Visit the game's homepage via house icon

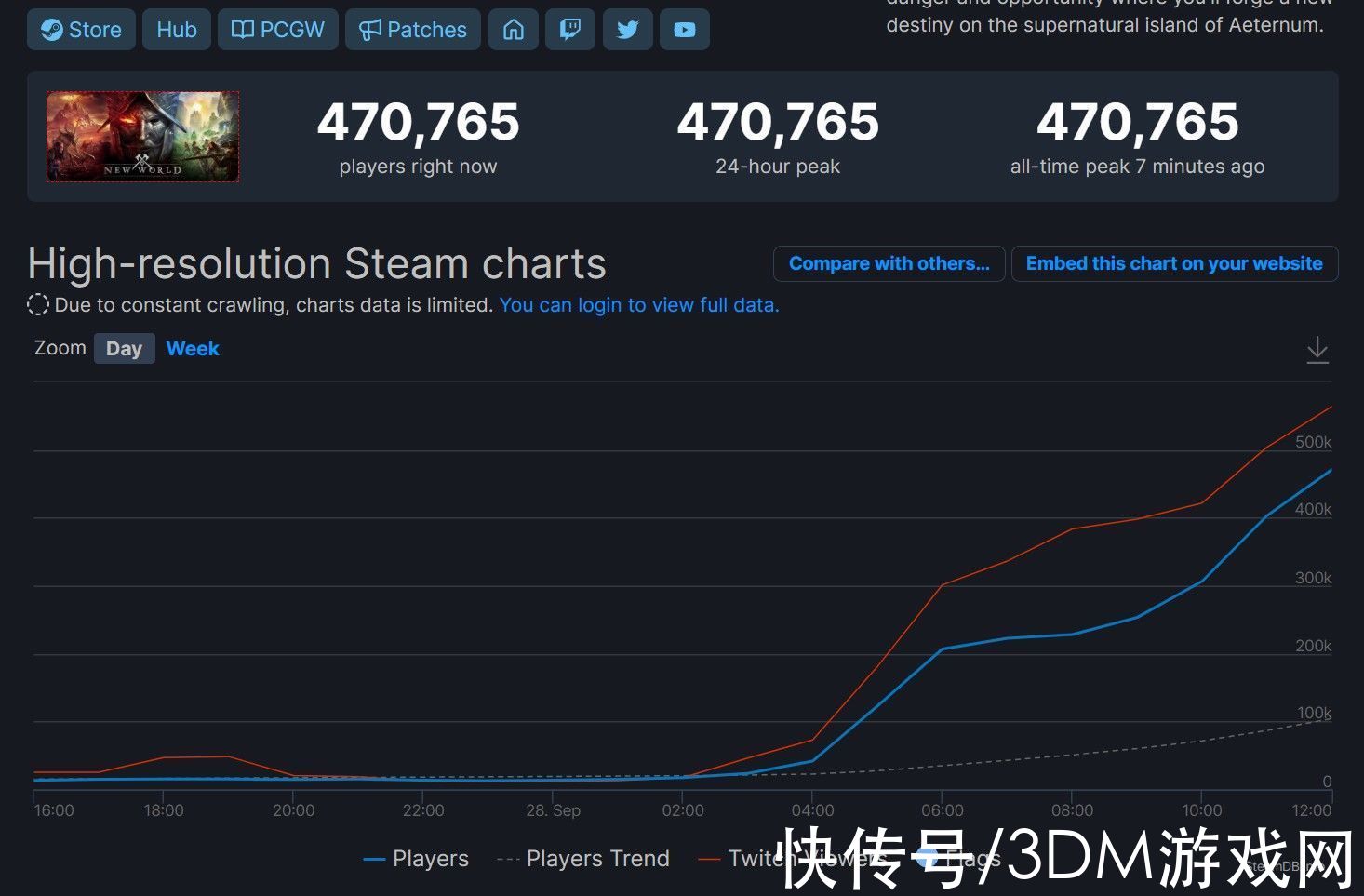coord(514,30)
